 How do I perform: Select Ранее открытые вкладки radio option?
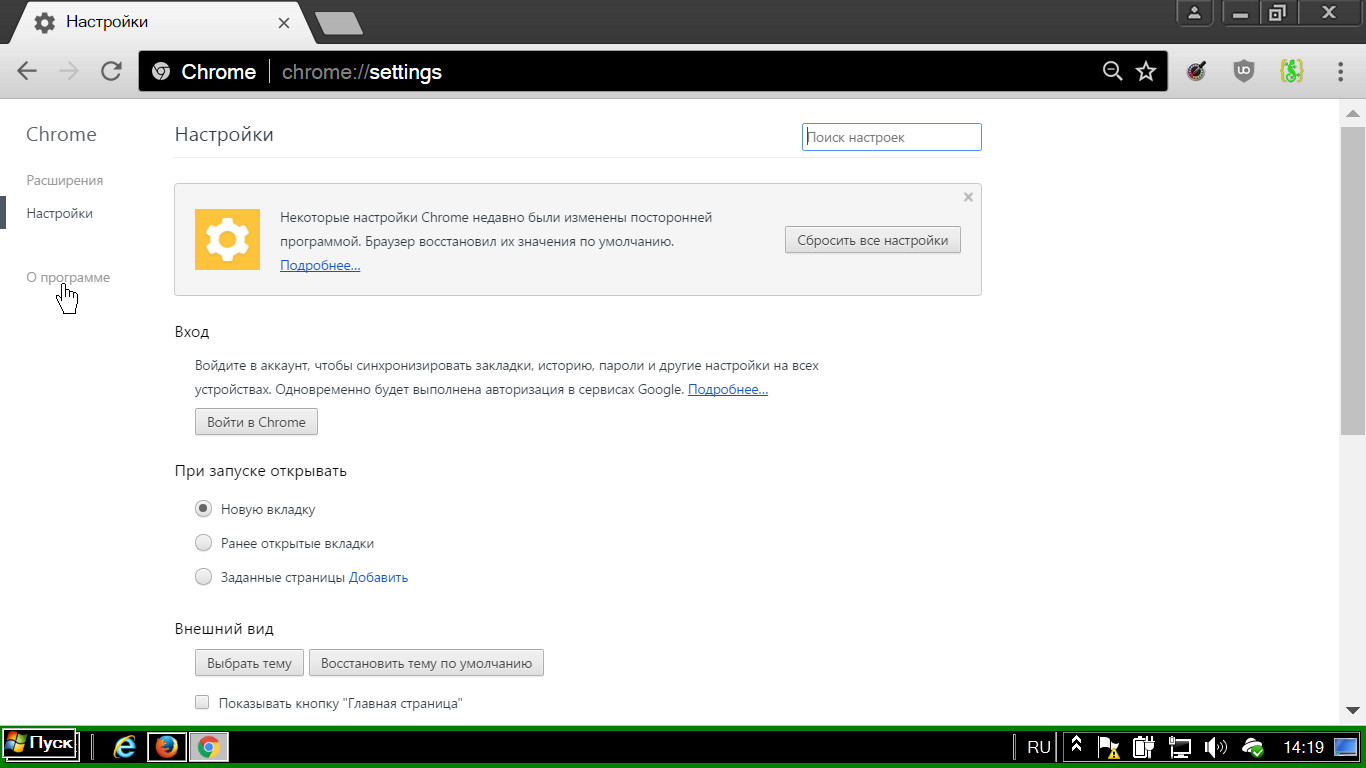[203, 543]
